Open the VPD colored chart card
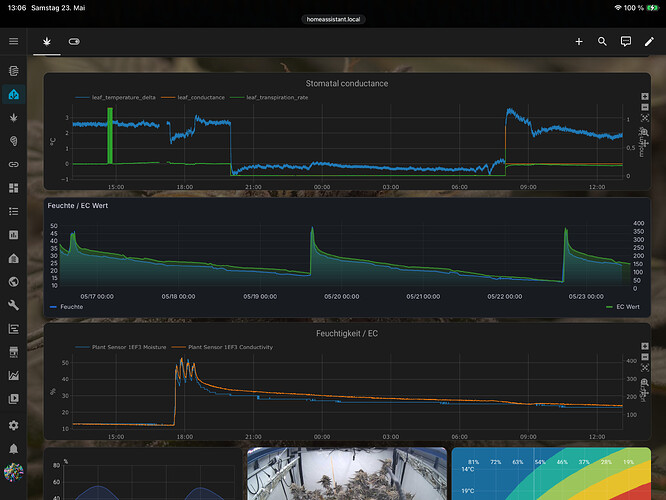Viewport: 666px width, 500px height. point(551,473)
